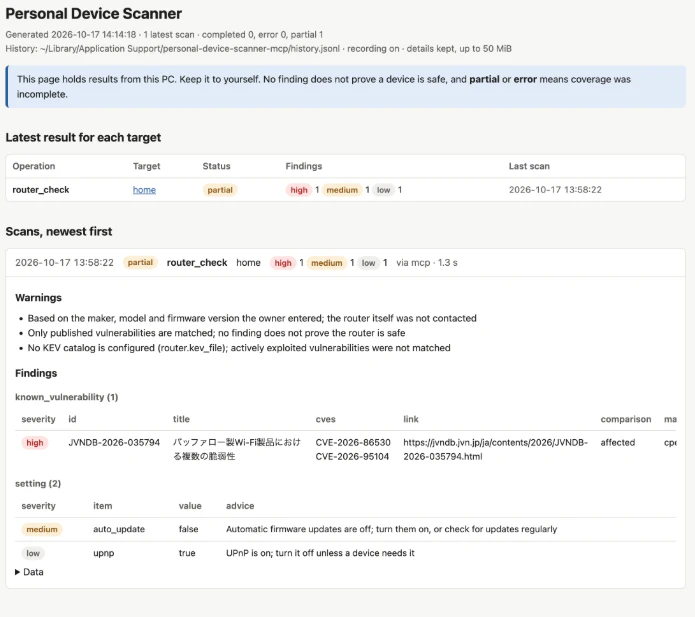This screenshot has width=695, height=617.
Task: Click the false value in the auto_update row
Action: (188, 529)
